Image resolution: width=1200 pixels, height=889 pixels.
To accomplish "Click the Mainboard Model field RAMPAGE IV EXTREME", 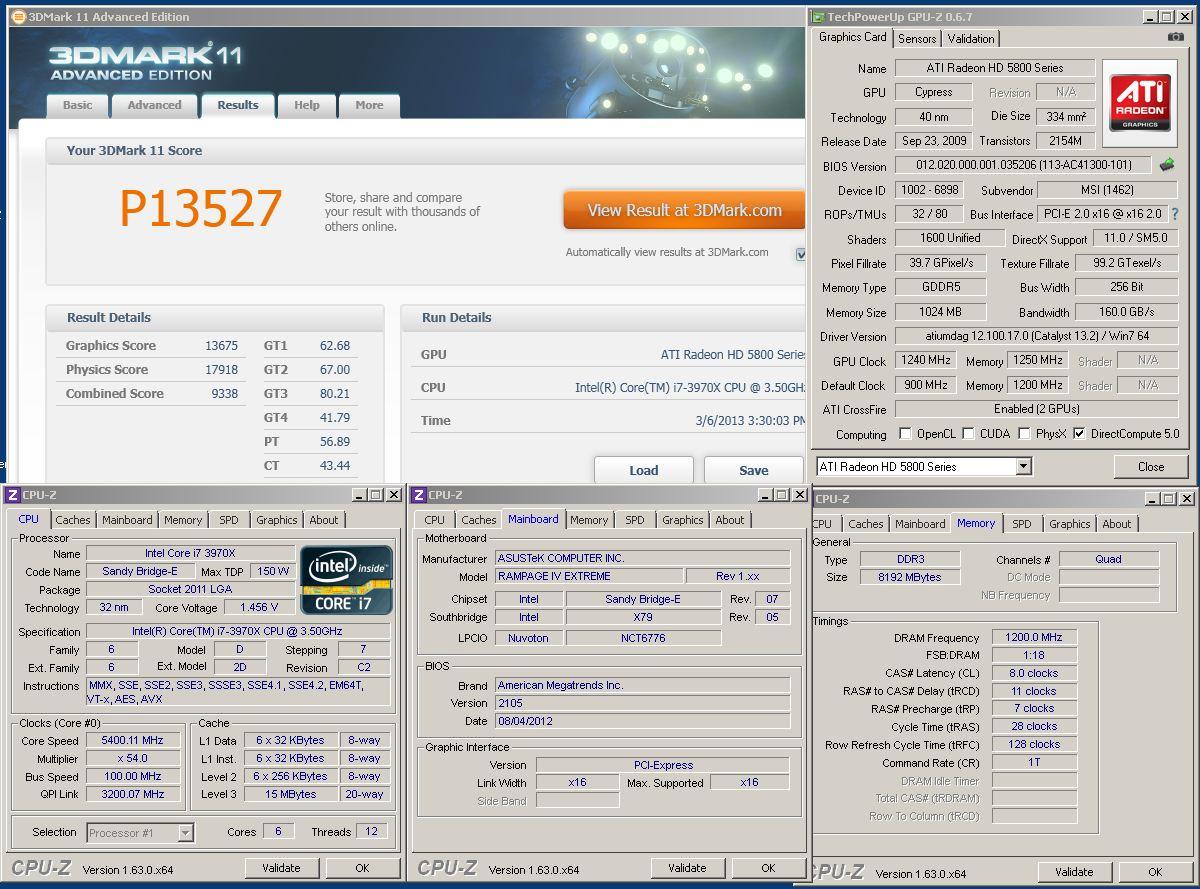I will pos(588,576).
